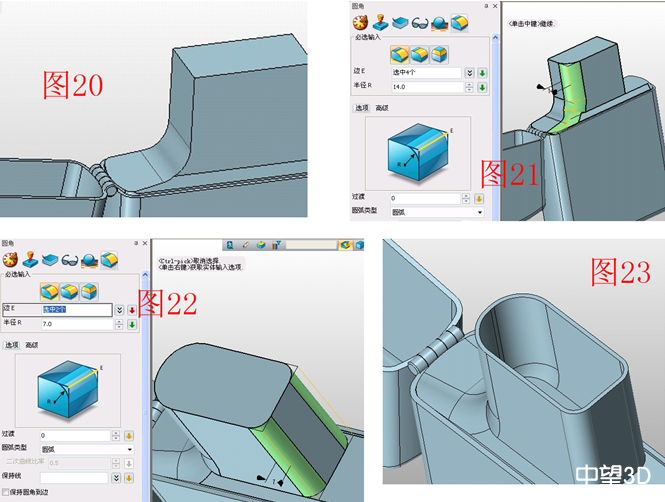Select third fillet type icon in Fig. 21 panel
The height and width of the screenshot is (502, 665).
439,54
